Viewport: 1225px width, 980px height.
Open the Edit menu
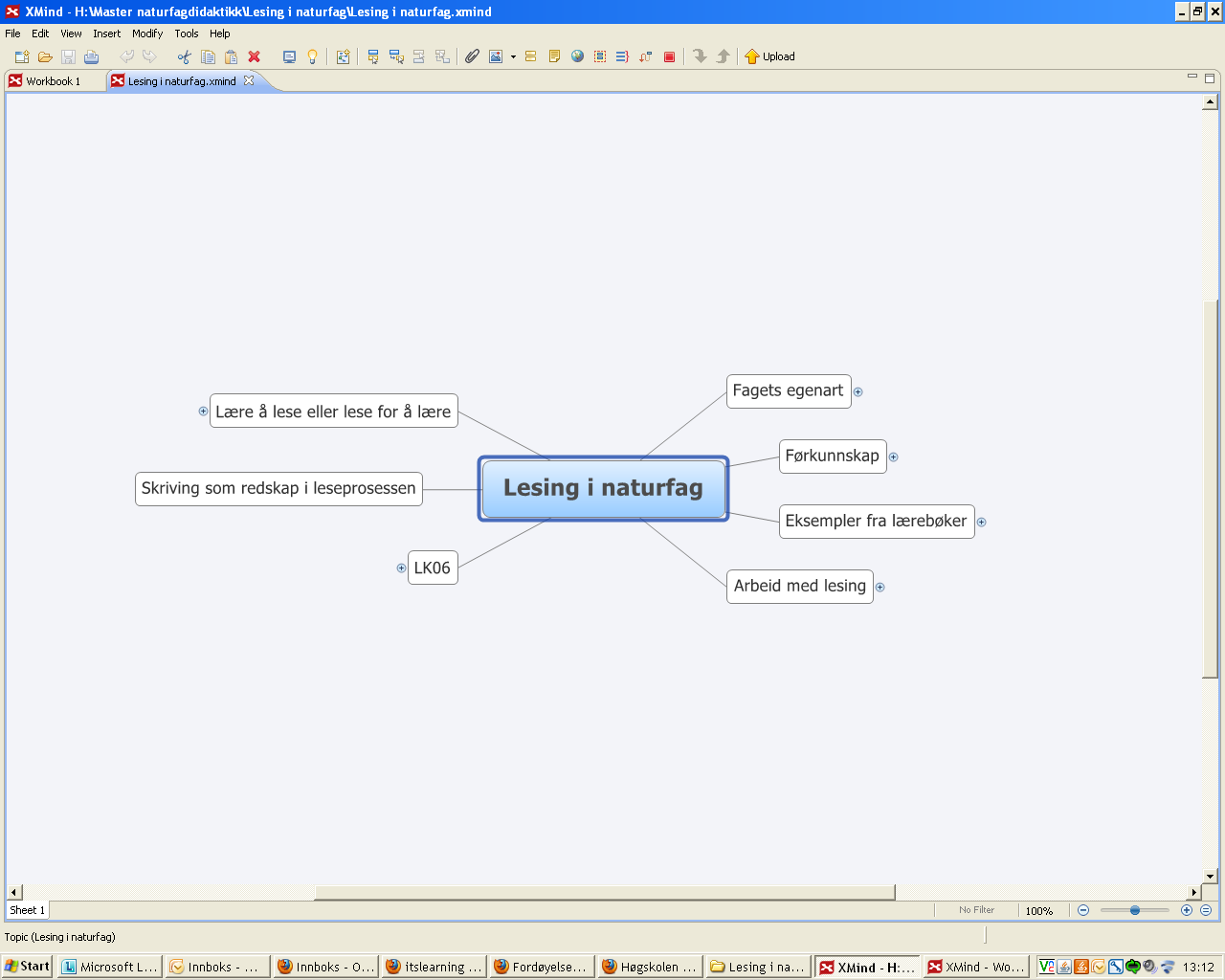click(x=40, y=33)
